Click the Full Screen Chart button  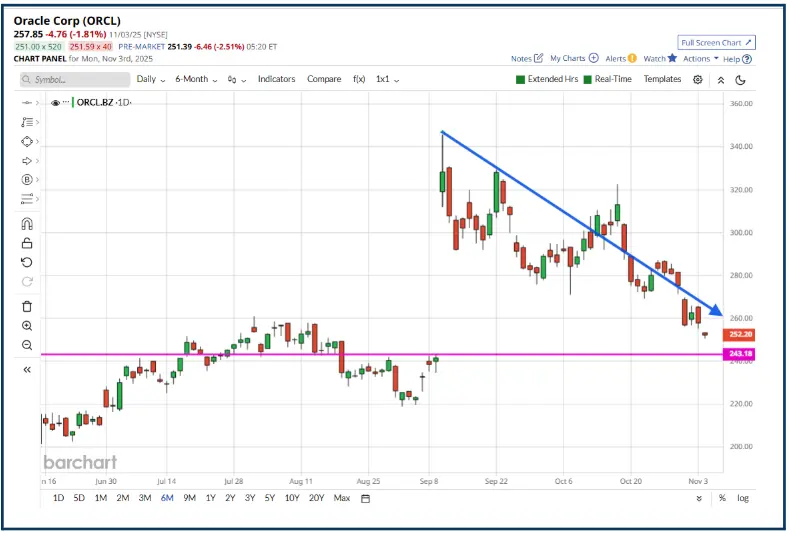[716, 43]
